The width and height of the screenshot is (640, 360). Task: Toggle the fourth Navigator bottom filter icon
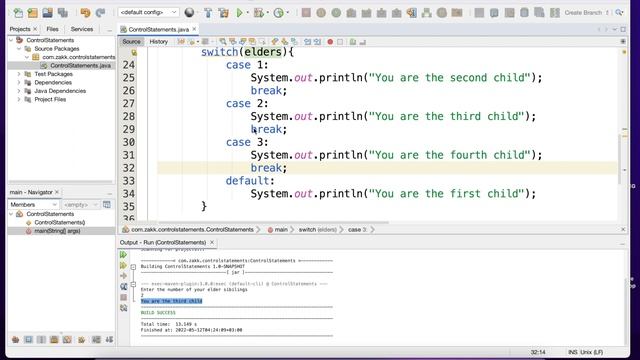54,340
